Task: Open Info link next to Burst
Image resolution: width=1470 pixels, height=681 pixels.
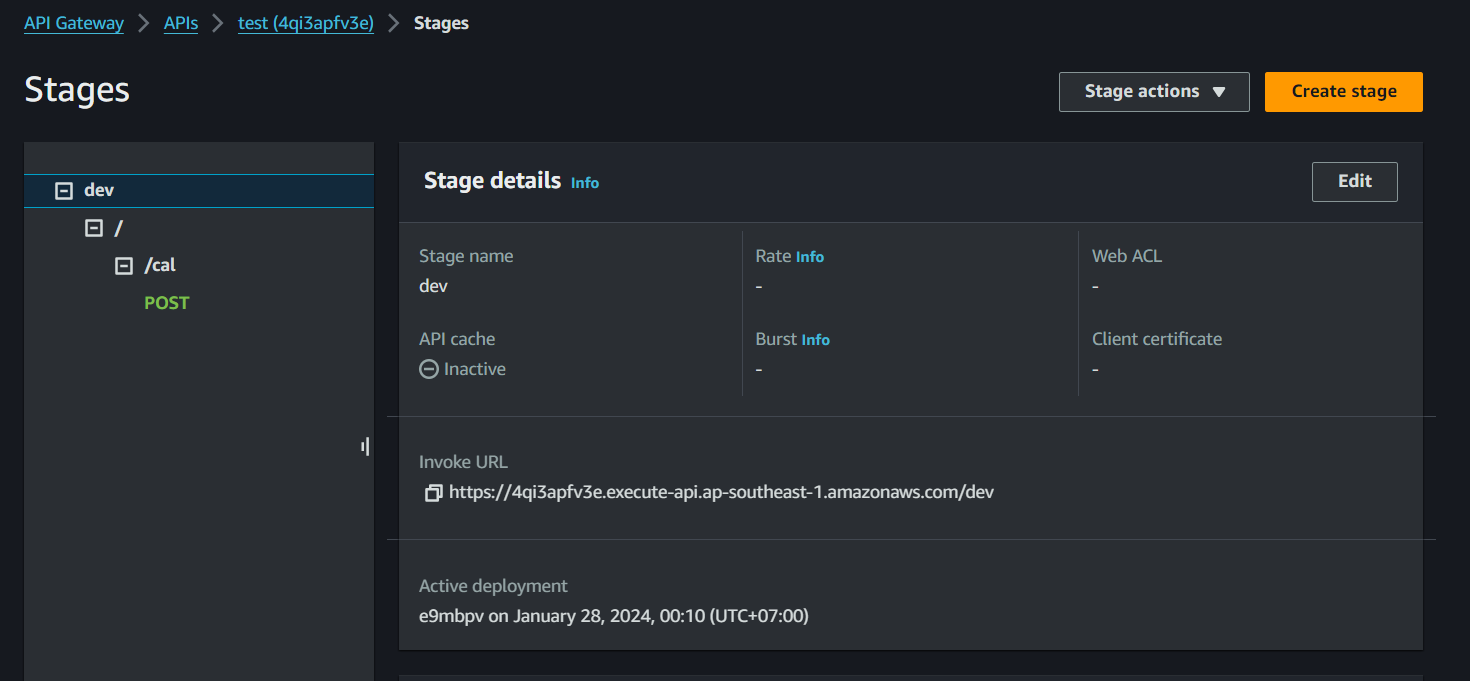Action: (x=815, y=340)
